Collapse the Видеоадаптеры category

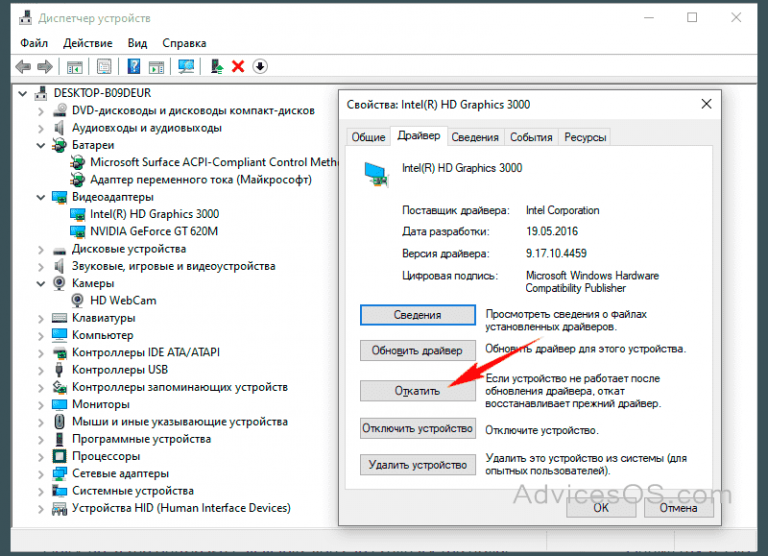point(41,197)
